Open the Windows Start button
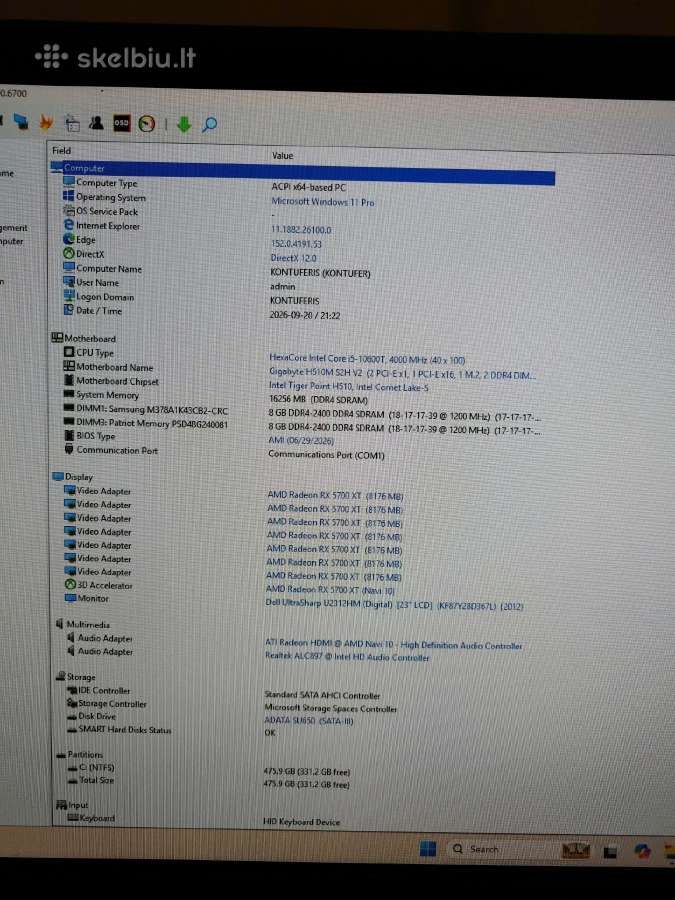Image resolution: width=675 pixels, height=900 pixels. pyautogui.click(x=428, y=848)
